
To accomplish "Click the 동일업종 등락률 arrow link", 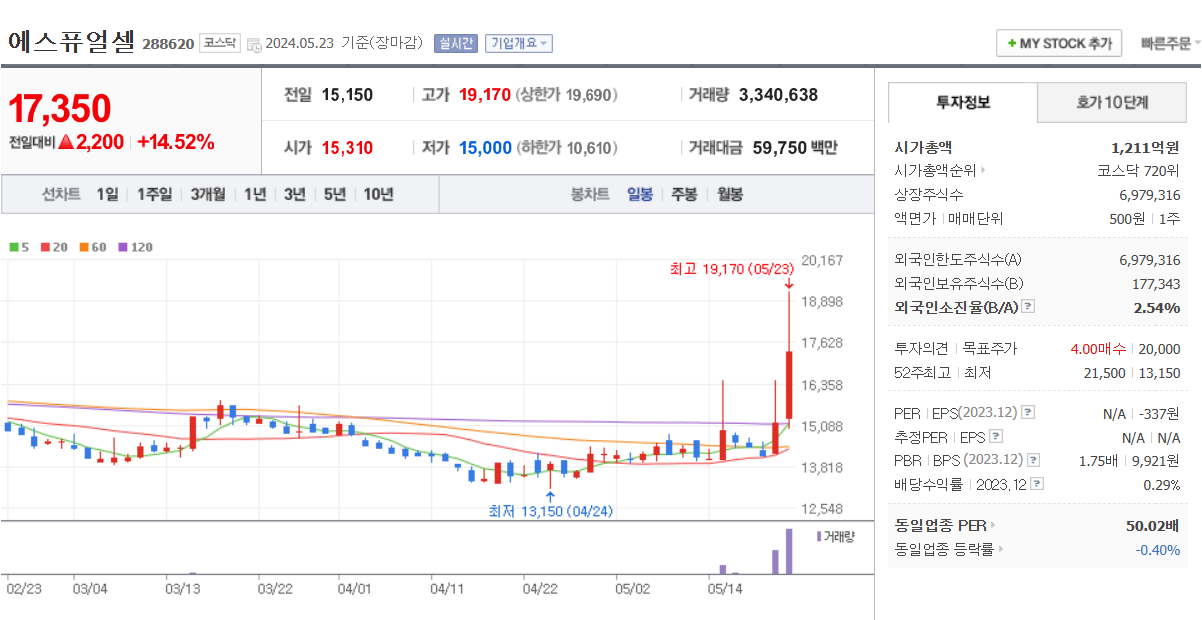I will click(x=1001, y=550).
